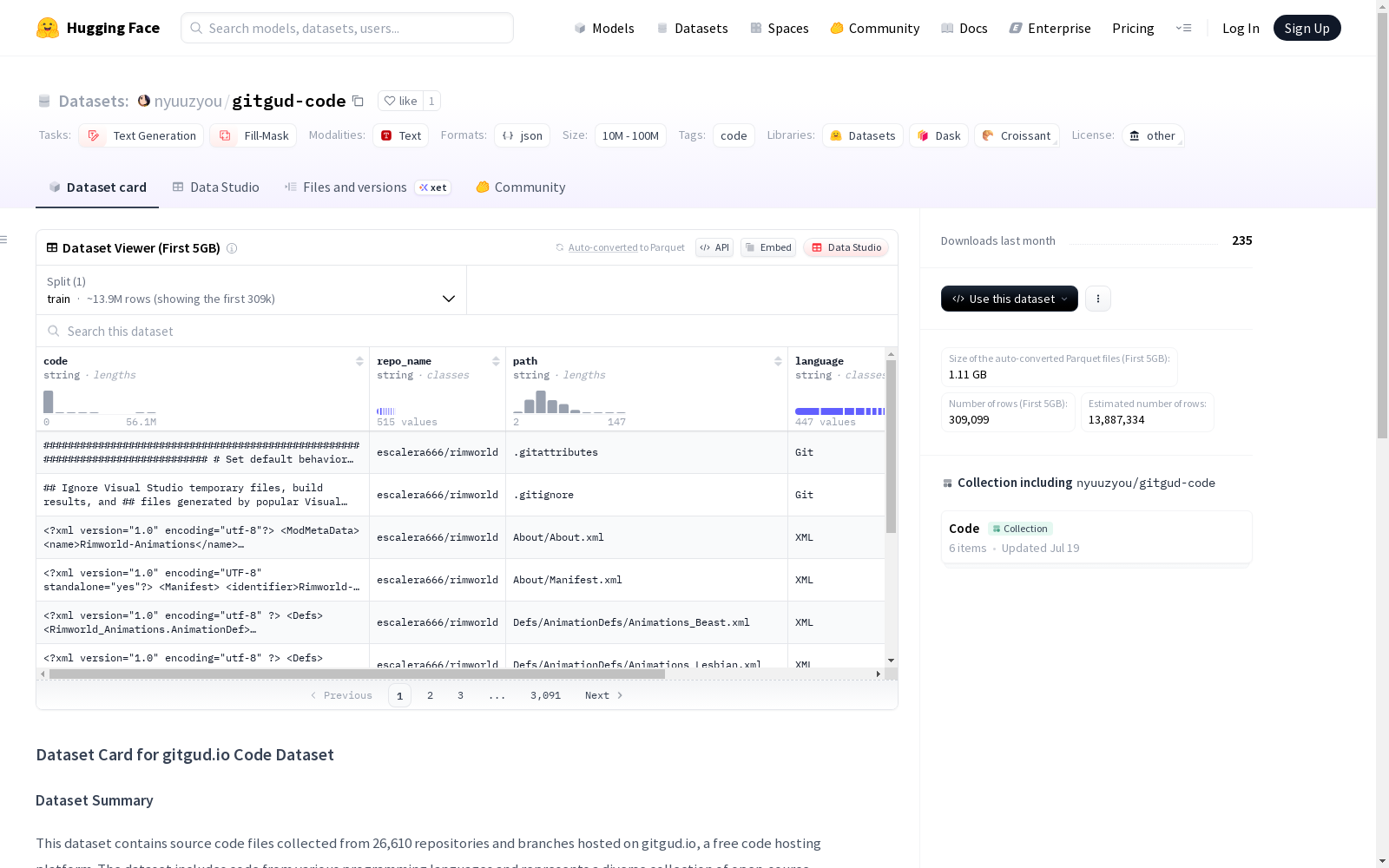
Task: Sort the repo_name column
Action: click(496, 361)
